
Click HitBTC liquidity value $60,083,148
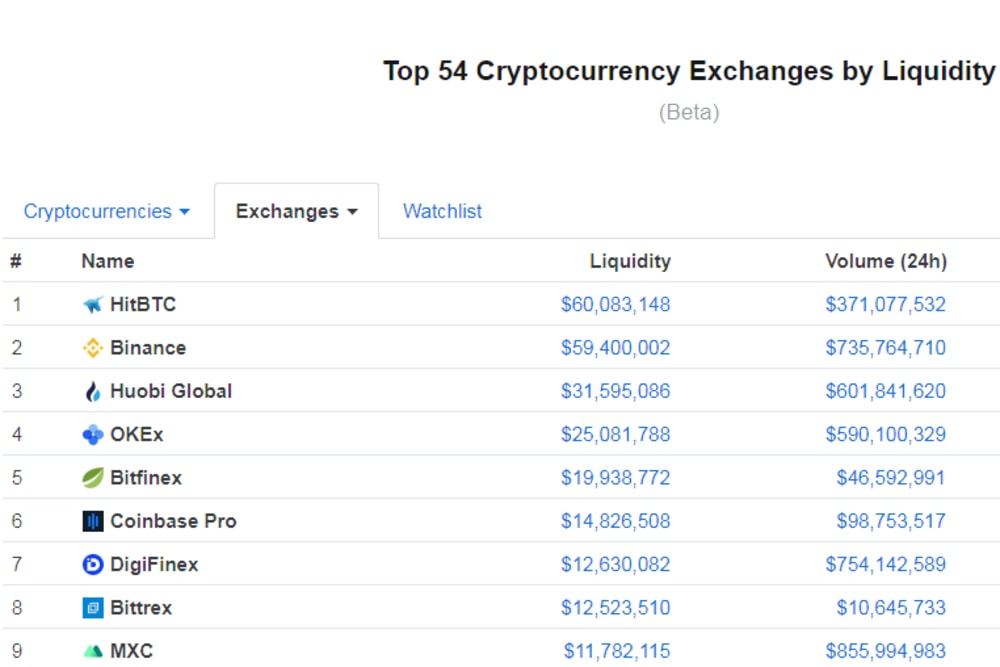615,304
